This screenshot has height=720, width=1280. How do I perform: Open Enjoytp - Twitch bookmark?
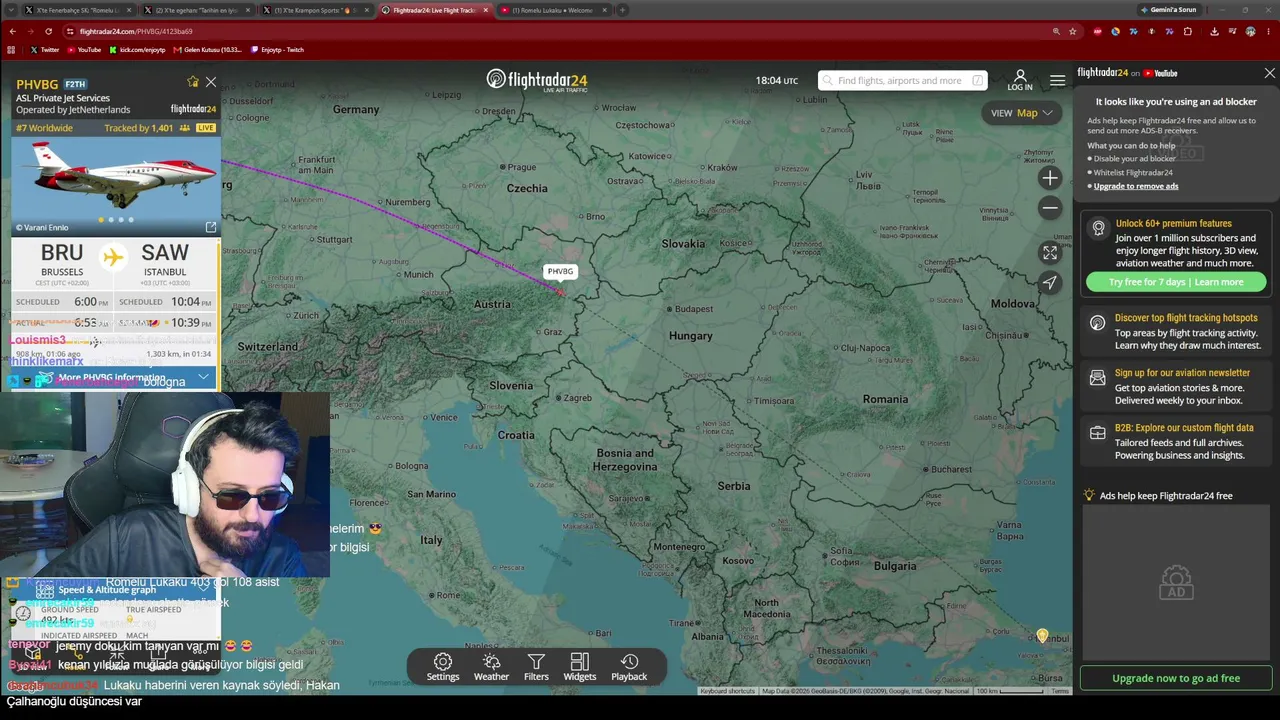tap(278, 49)
